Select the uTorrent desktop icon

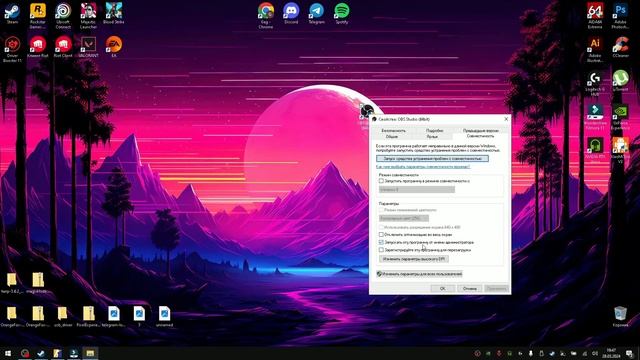tap(620, 80)
